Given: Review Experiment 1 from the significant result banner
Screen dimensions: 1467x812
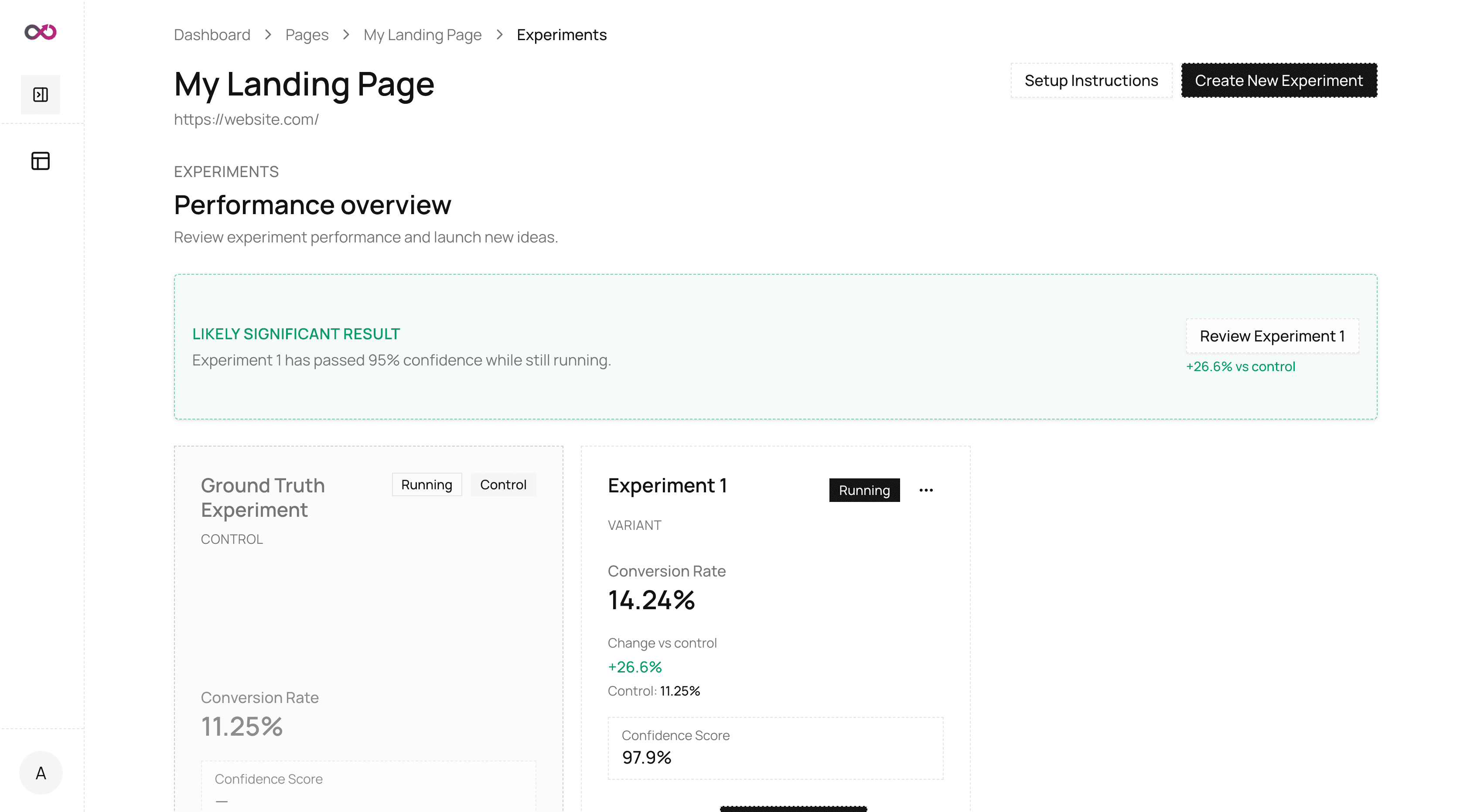Looking at the screenshot, I should coord(1272,336).
